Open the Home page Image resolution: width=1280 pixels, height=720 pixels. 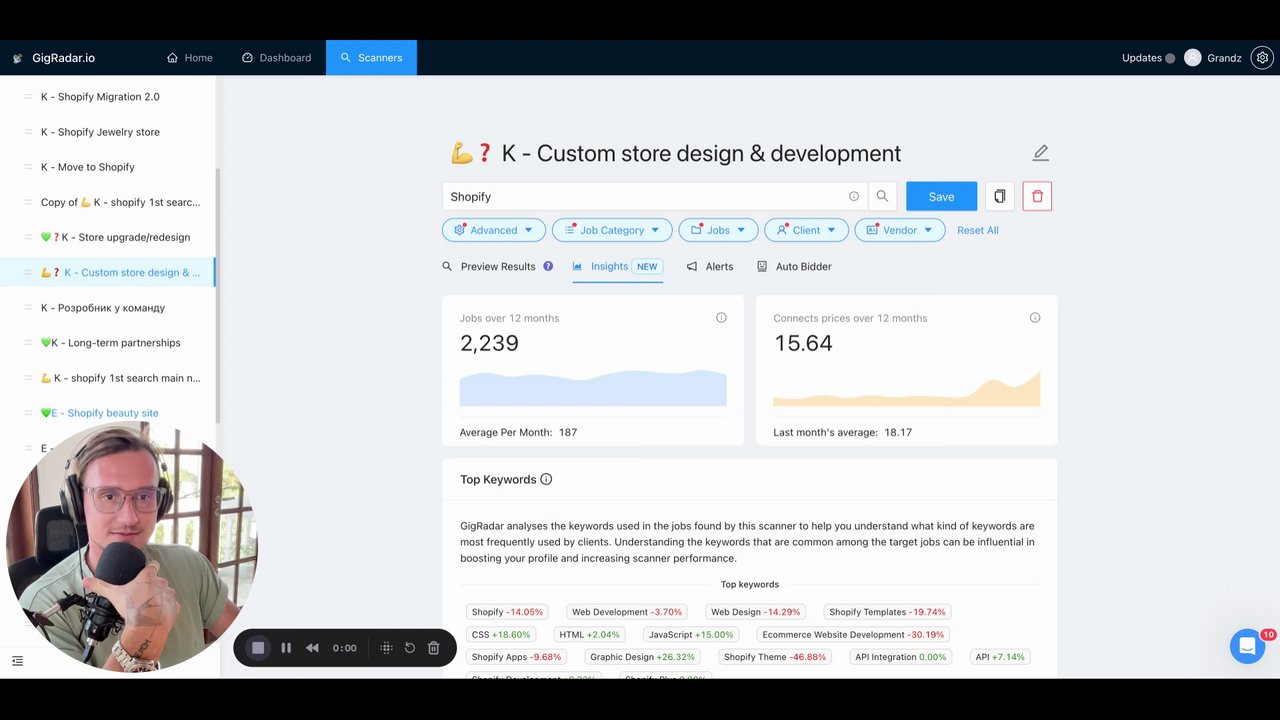click(x=190, y=58)
